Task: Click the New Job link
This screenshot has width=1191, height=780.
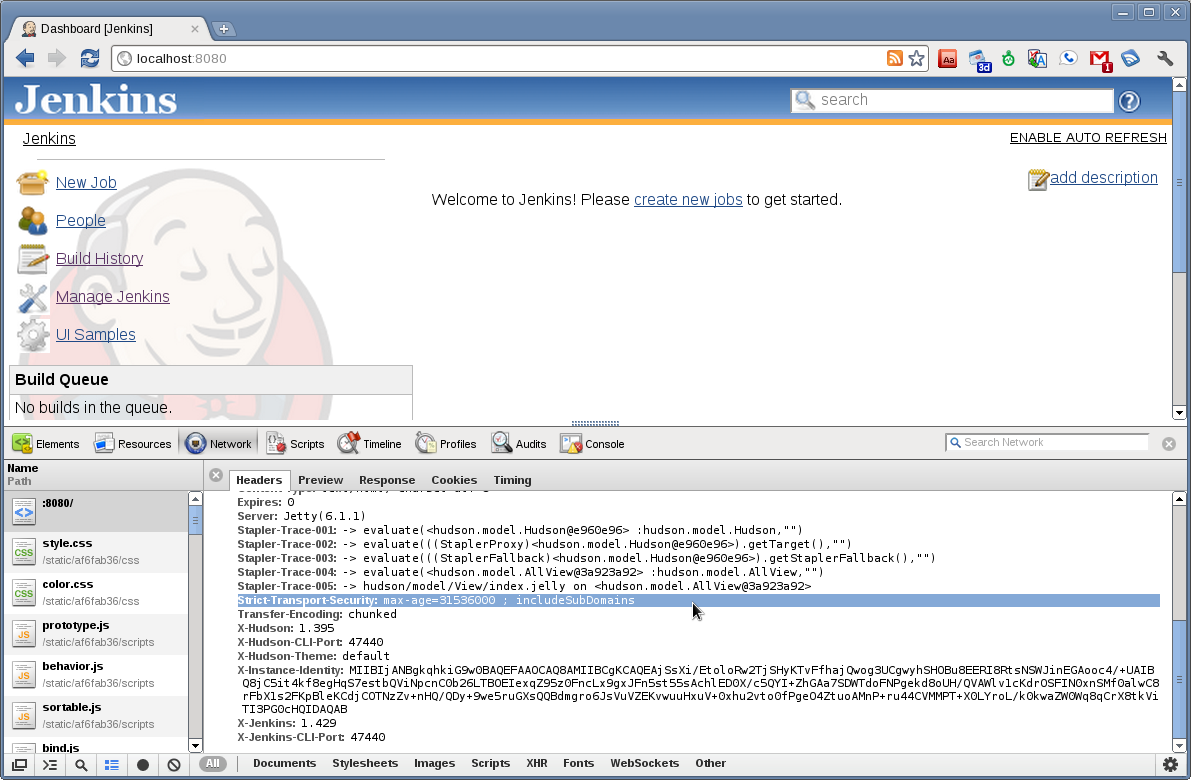Action: click(x=86, y=182)
